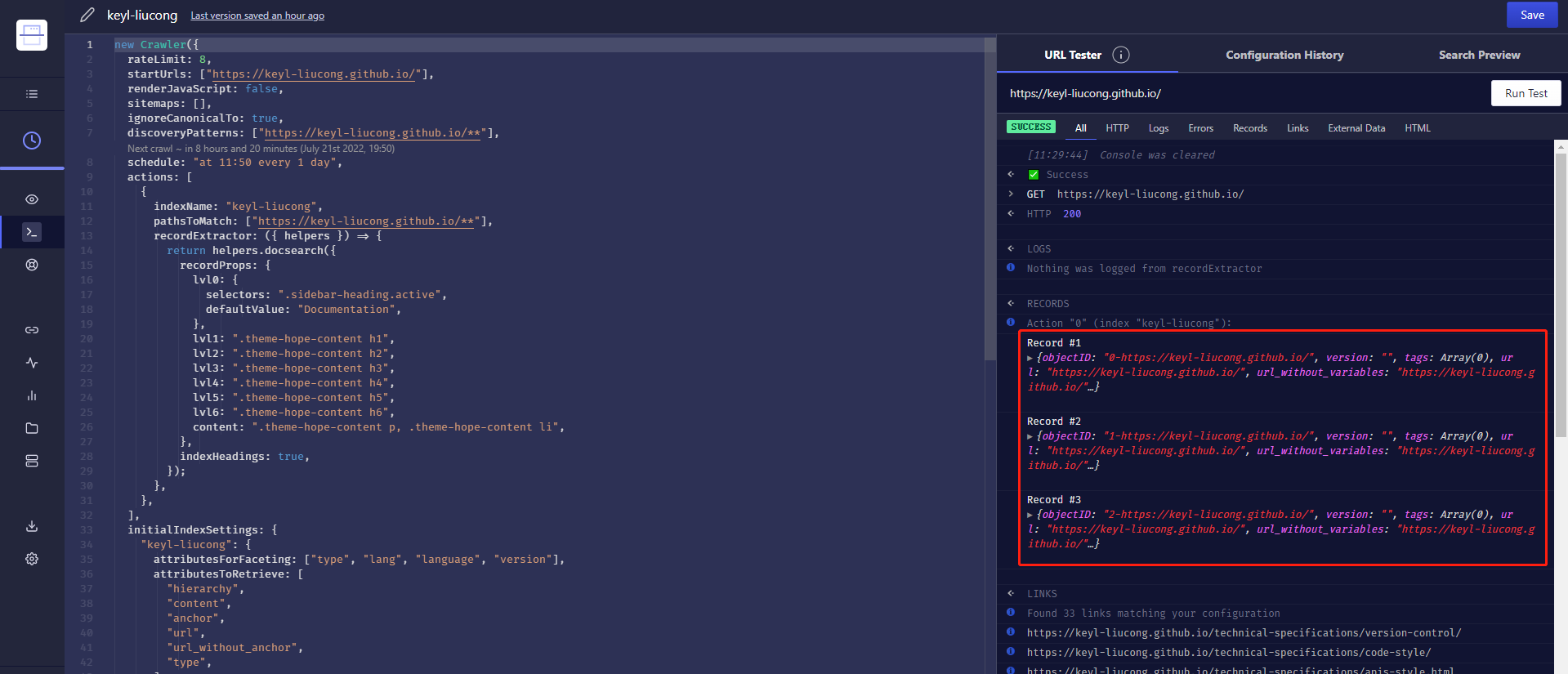Click the results panel vertical scrollbar
1568x674 pixels.
click(1561, 294)
